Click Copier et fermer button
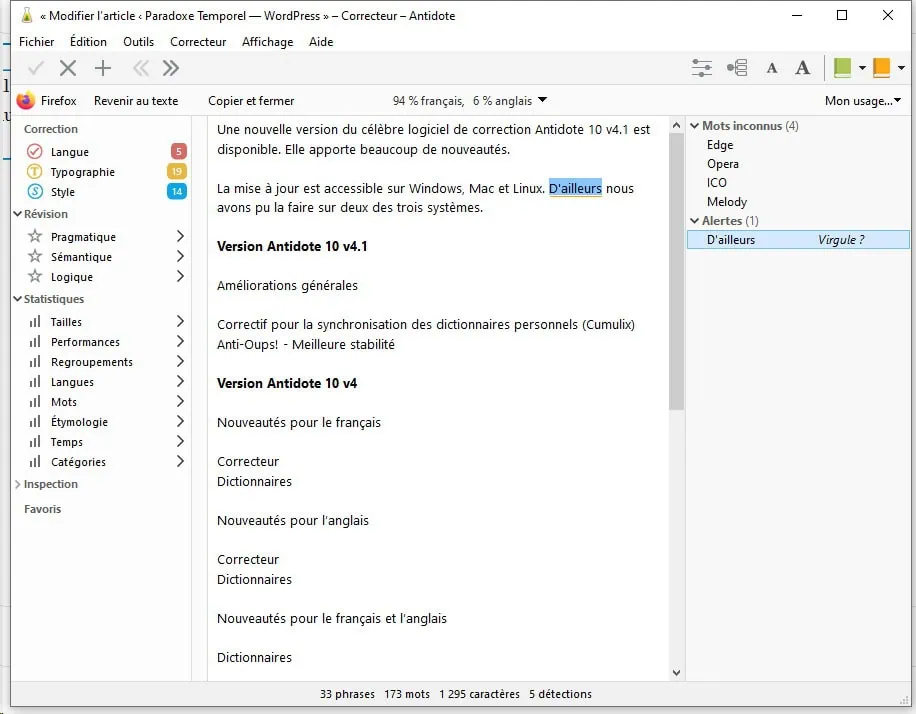This screenshot has width=916, height=714. [x=251, y=100]
